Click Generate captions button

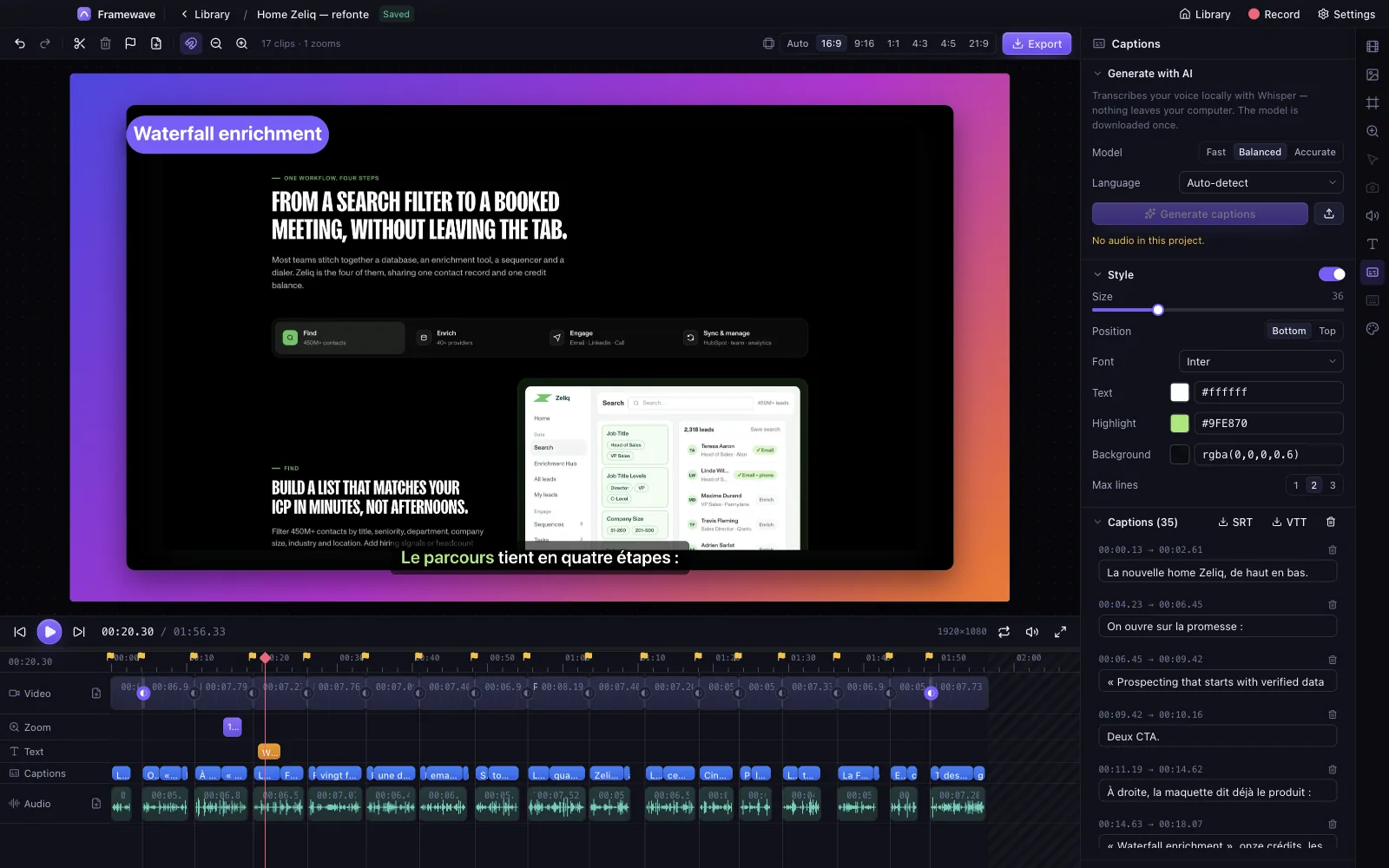pos(1200,214)
